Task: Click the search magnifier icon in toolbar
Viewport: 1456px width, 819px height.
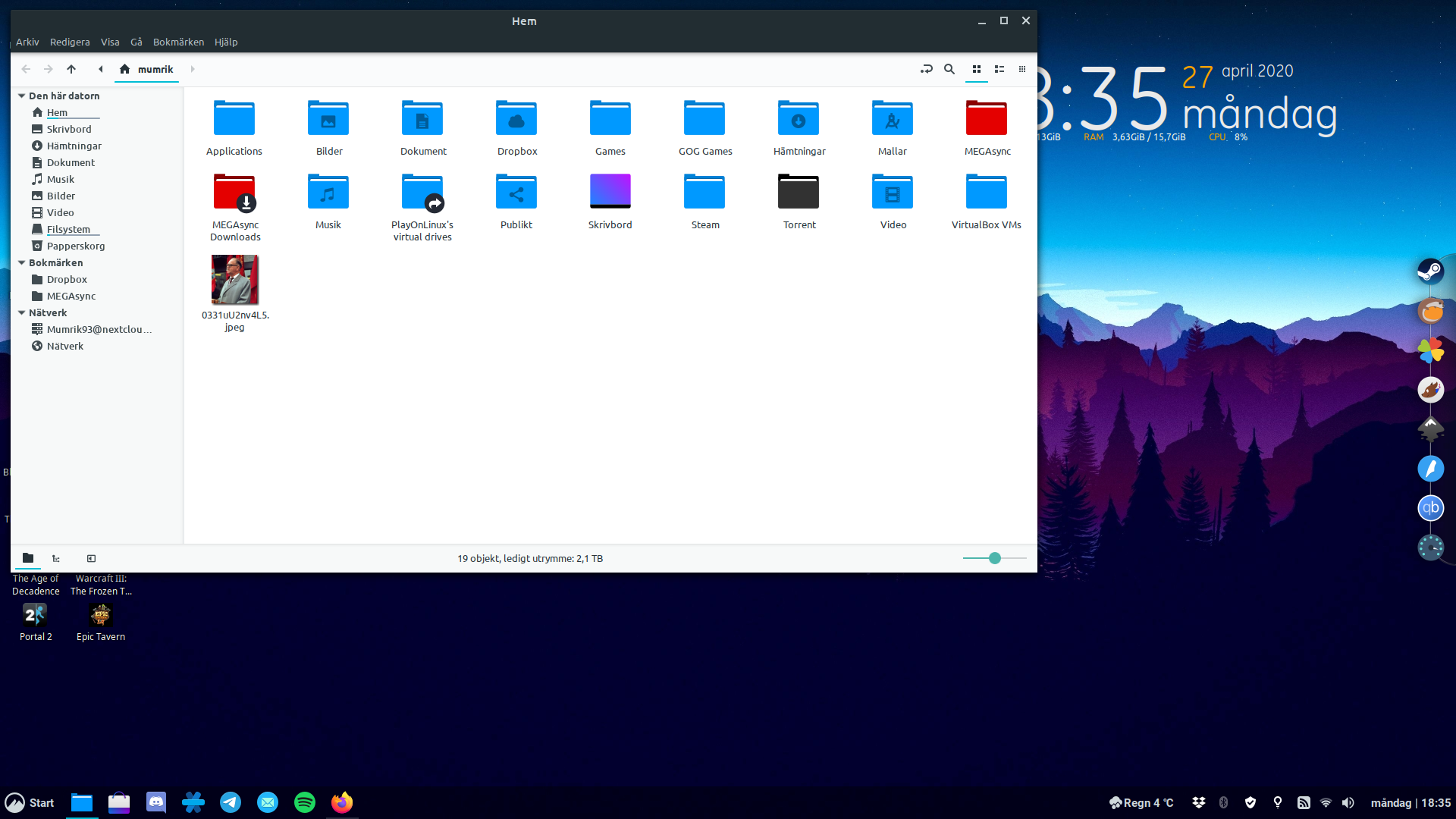Action: pyautogui.click(x=949, y=69)
